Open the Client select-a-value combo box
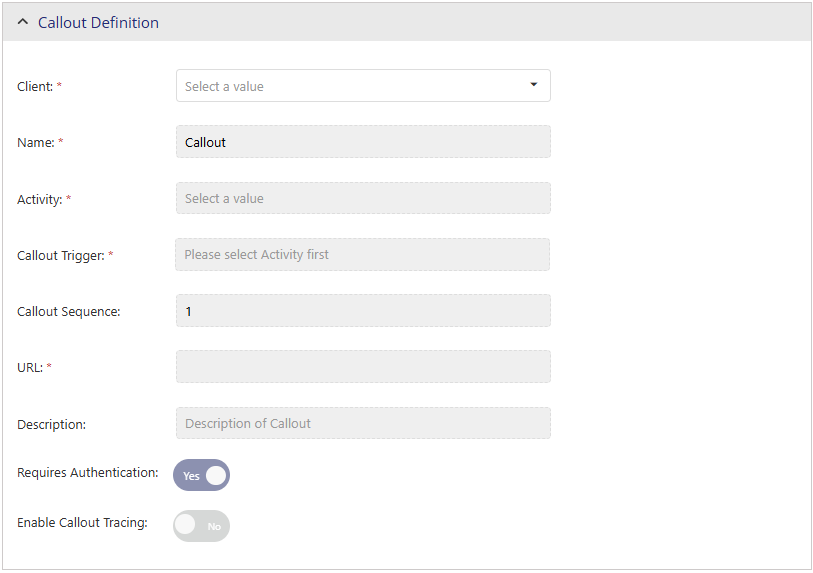Viewport: 813px width, 573px height. [x=350, y=86]
